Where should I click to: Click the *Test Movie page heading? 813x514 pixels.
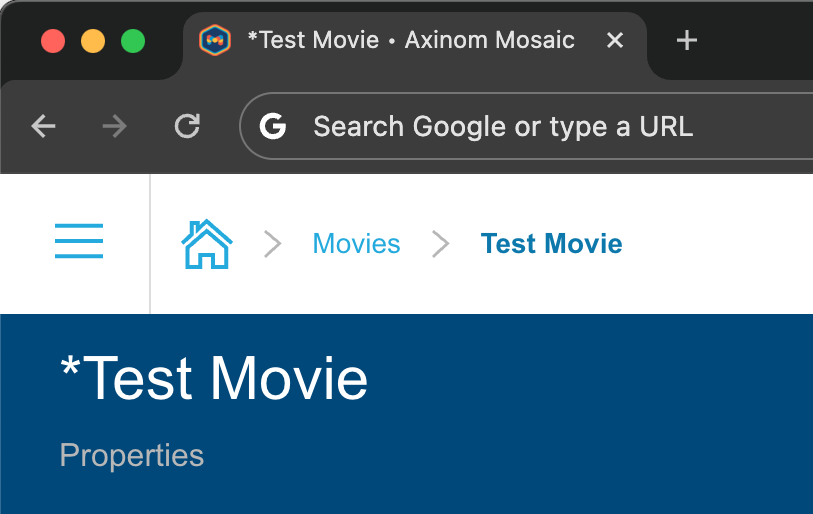214,379
